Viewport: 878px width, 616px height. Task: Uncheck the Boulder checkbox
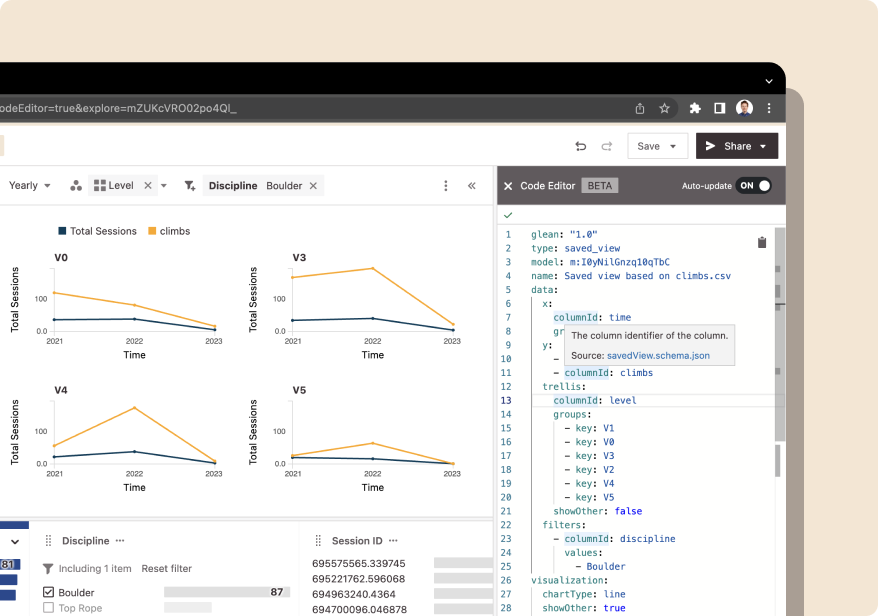pos(48,592)
